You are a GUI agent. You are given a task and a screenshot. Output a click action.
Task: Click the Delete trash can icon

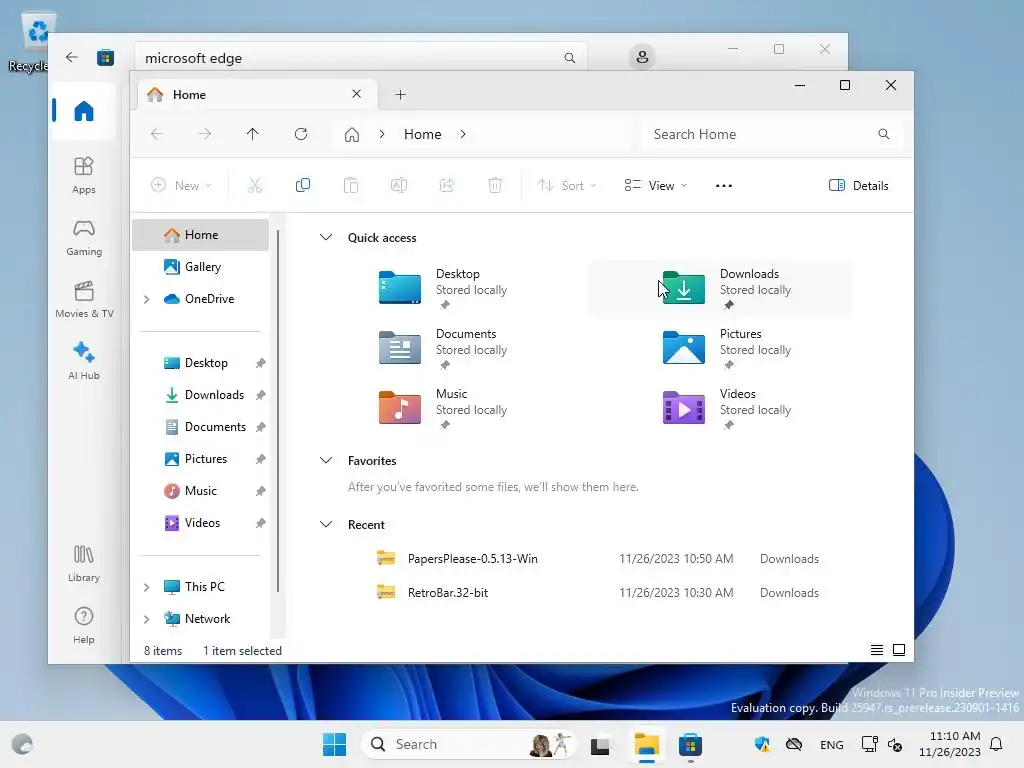pyautogui.click(x=495, y=185)
